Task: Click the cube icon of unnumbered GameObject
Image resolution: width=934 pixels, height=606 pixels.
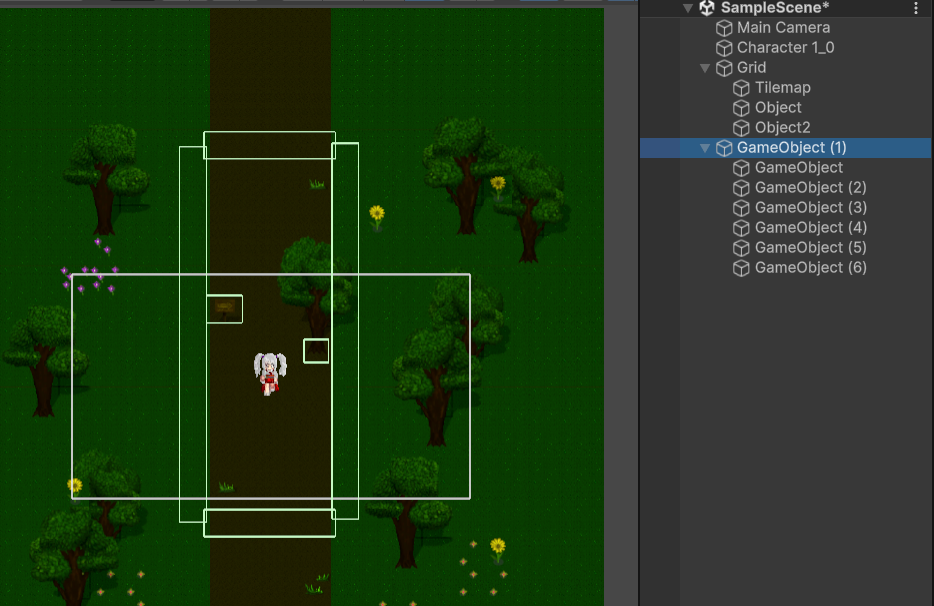Action: point(741,168)
